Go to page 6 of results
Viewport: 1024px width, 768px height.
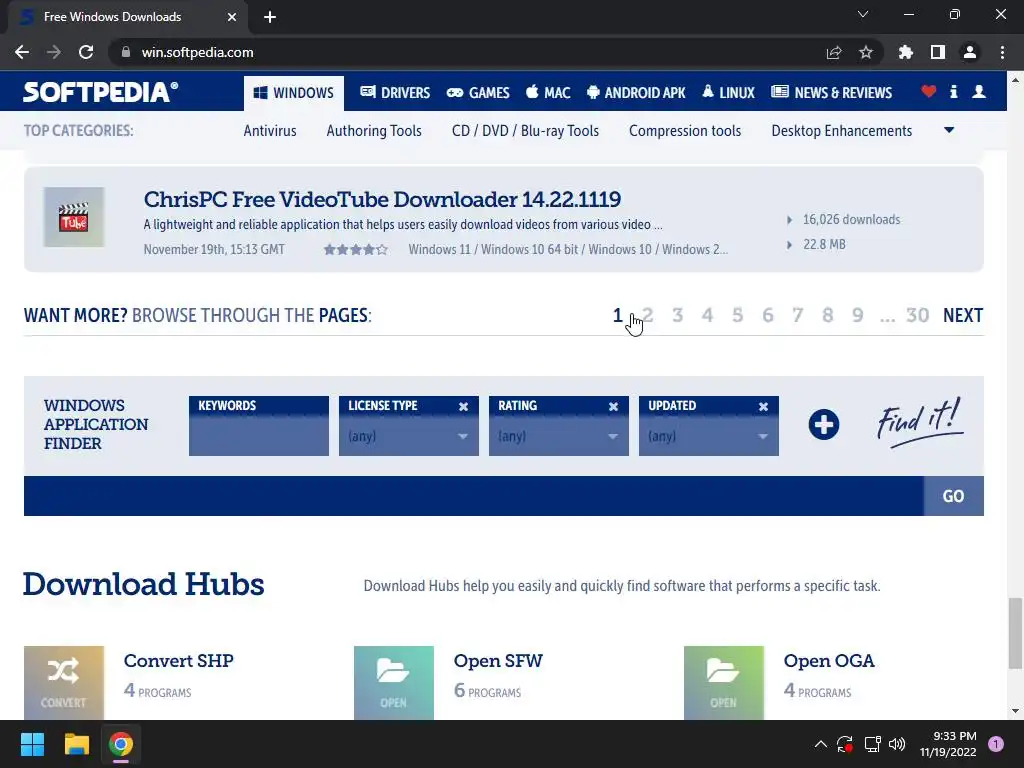768,315
